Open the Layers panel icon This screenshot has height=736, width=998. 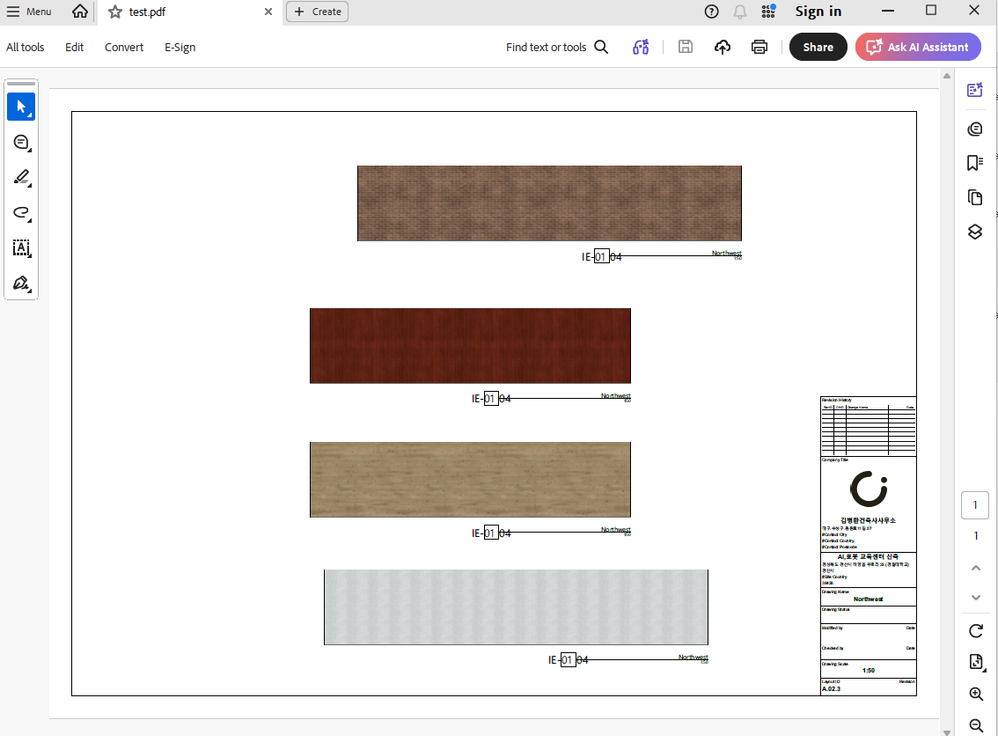[974, 232]
